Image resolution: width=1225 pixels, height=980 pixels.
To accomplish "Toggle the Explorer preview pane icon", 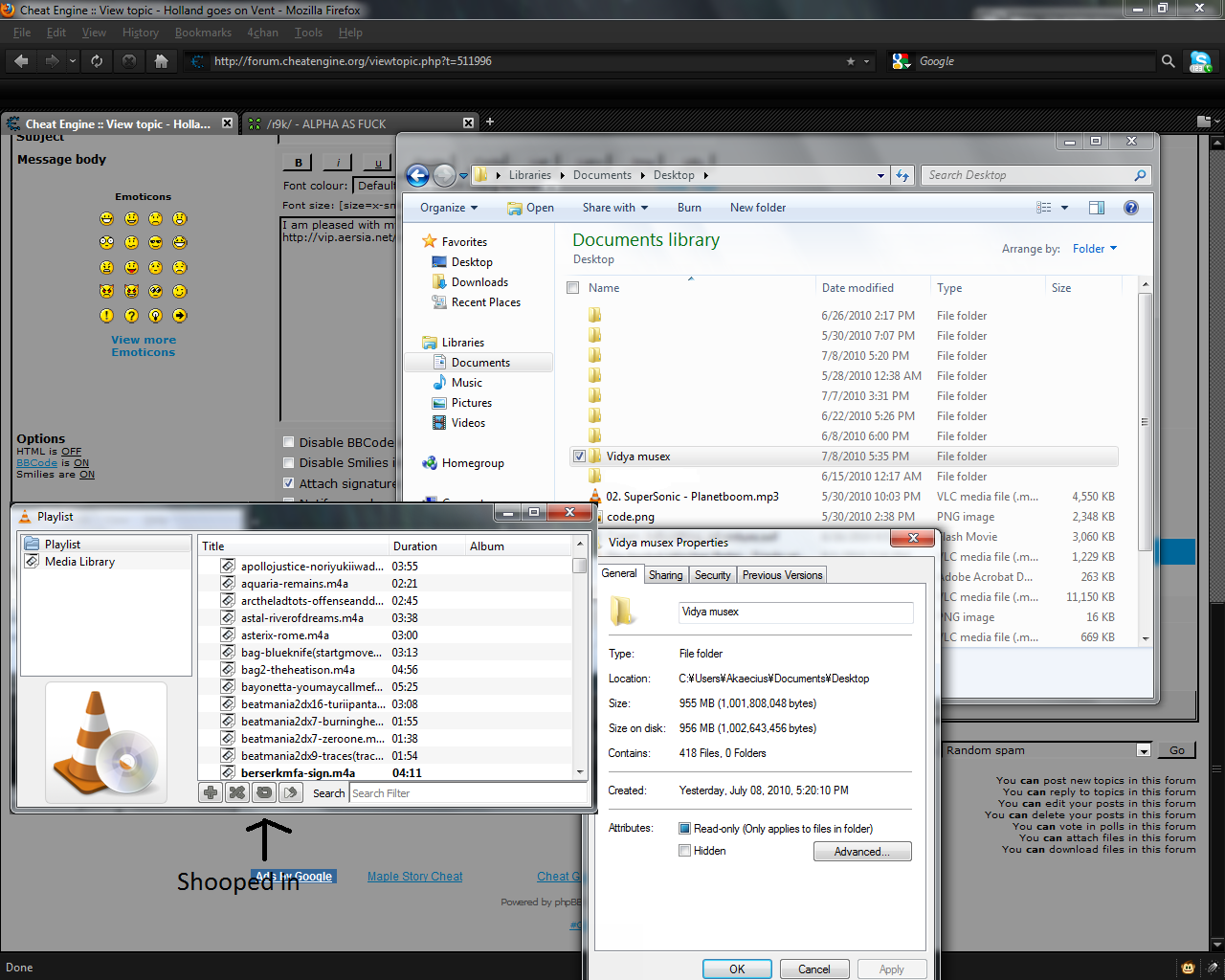I will [x=1097, y=208].
